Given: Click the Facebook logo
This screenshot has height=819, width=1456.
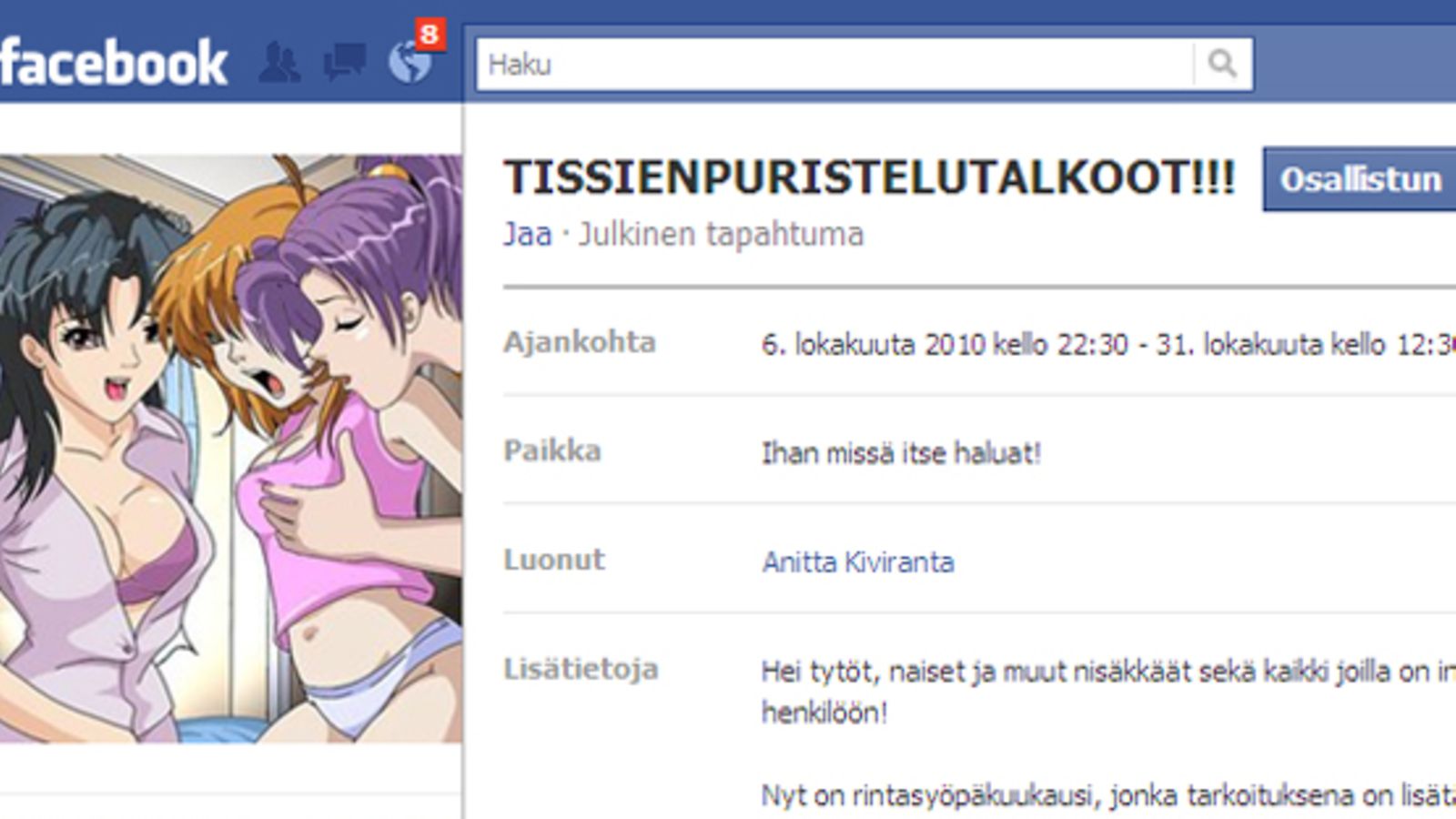Looking at the screenshot, I should (x=113, y=63).
